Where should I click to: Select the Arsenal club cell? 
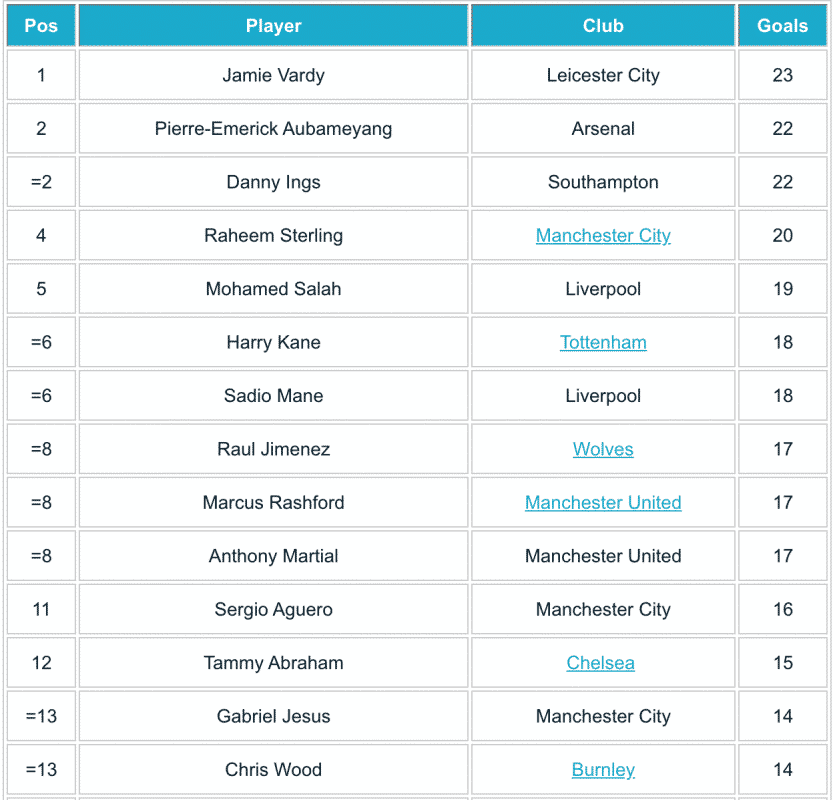[603, 129]
